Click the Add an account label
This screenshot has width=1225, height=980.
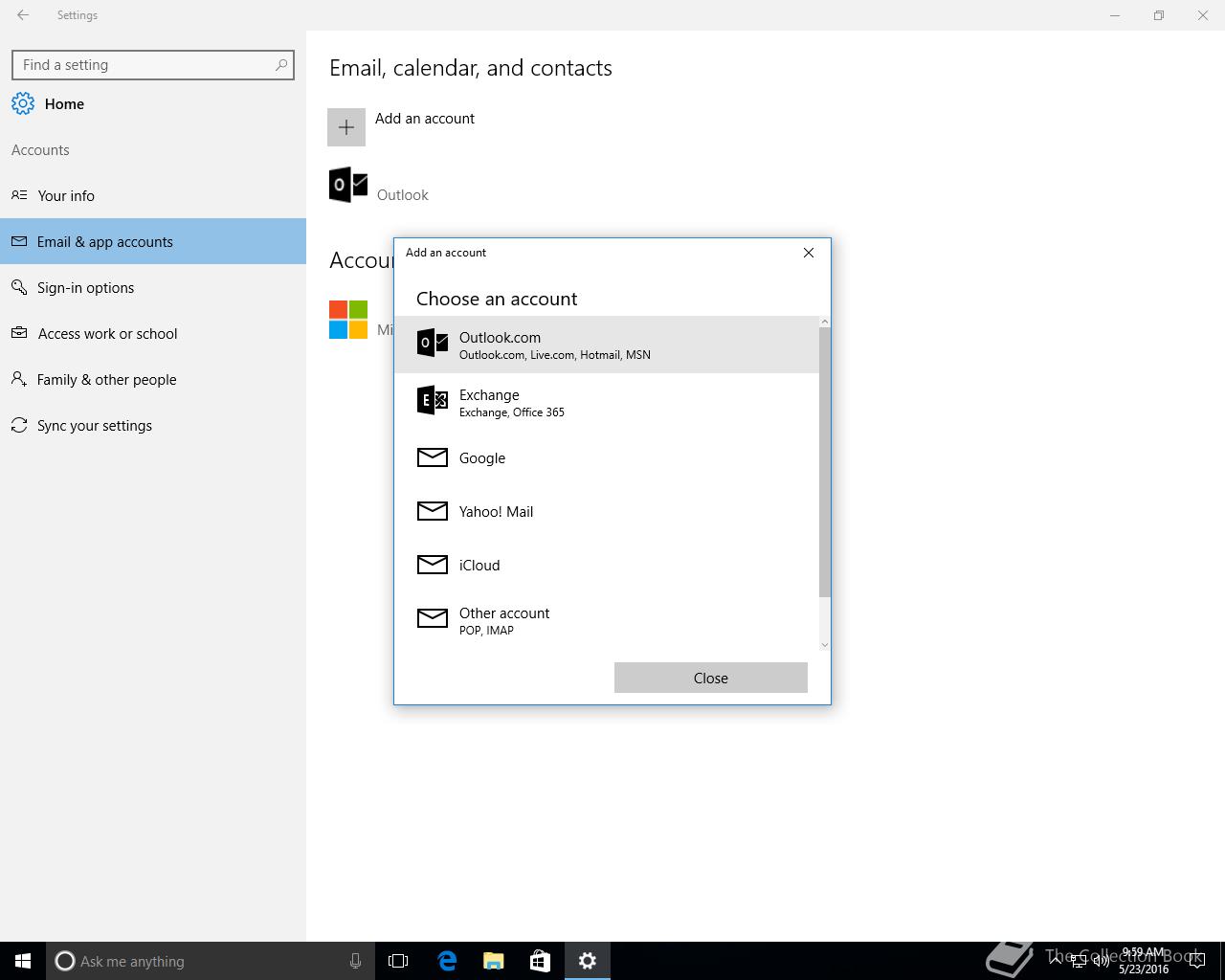[425, 119]
